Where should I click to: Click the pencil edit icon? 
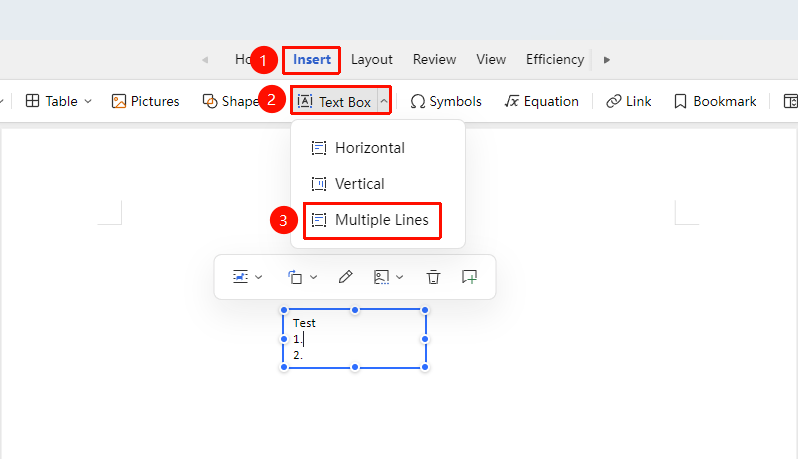(x=346, y=277)
